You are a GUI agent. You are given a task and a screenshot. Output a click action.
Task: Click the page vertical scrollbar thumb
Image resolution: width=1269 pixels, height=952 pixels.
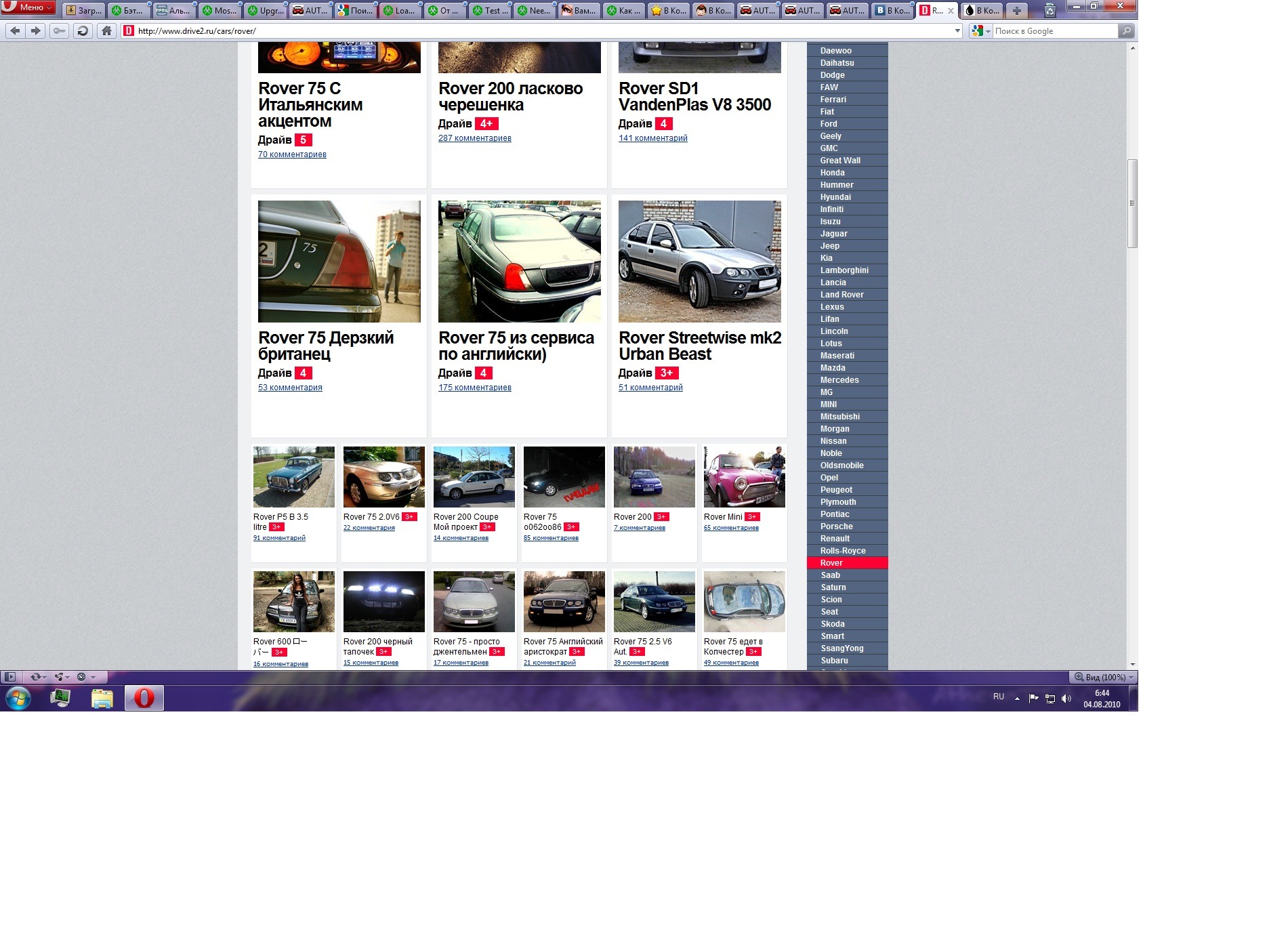(1132, 203)
